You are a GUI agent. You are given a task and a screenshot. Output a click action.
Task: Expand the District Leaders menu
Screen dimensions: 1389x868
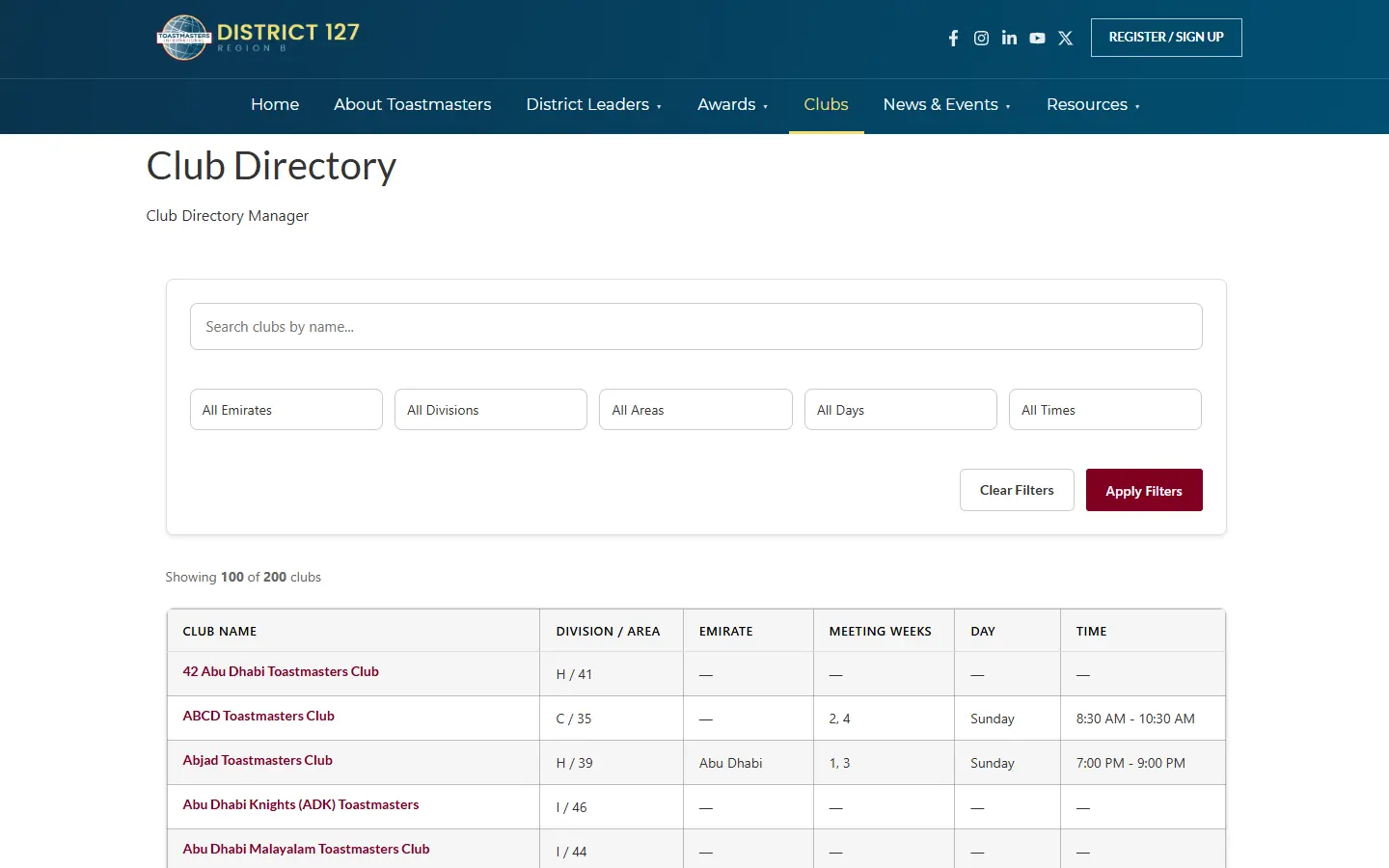594,104
